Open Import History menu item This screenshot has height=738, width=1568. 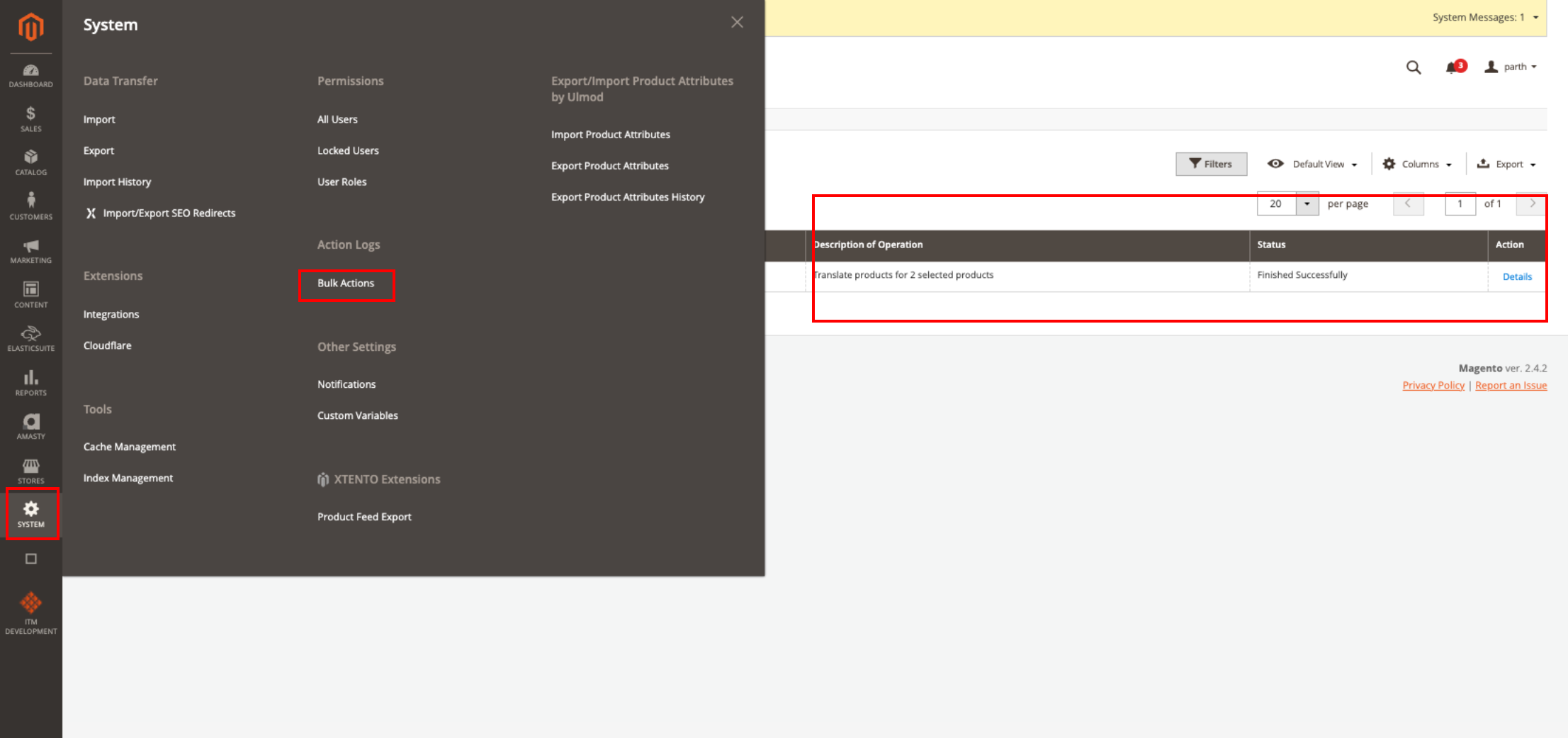tap(117, 182)
